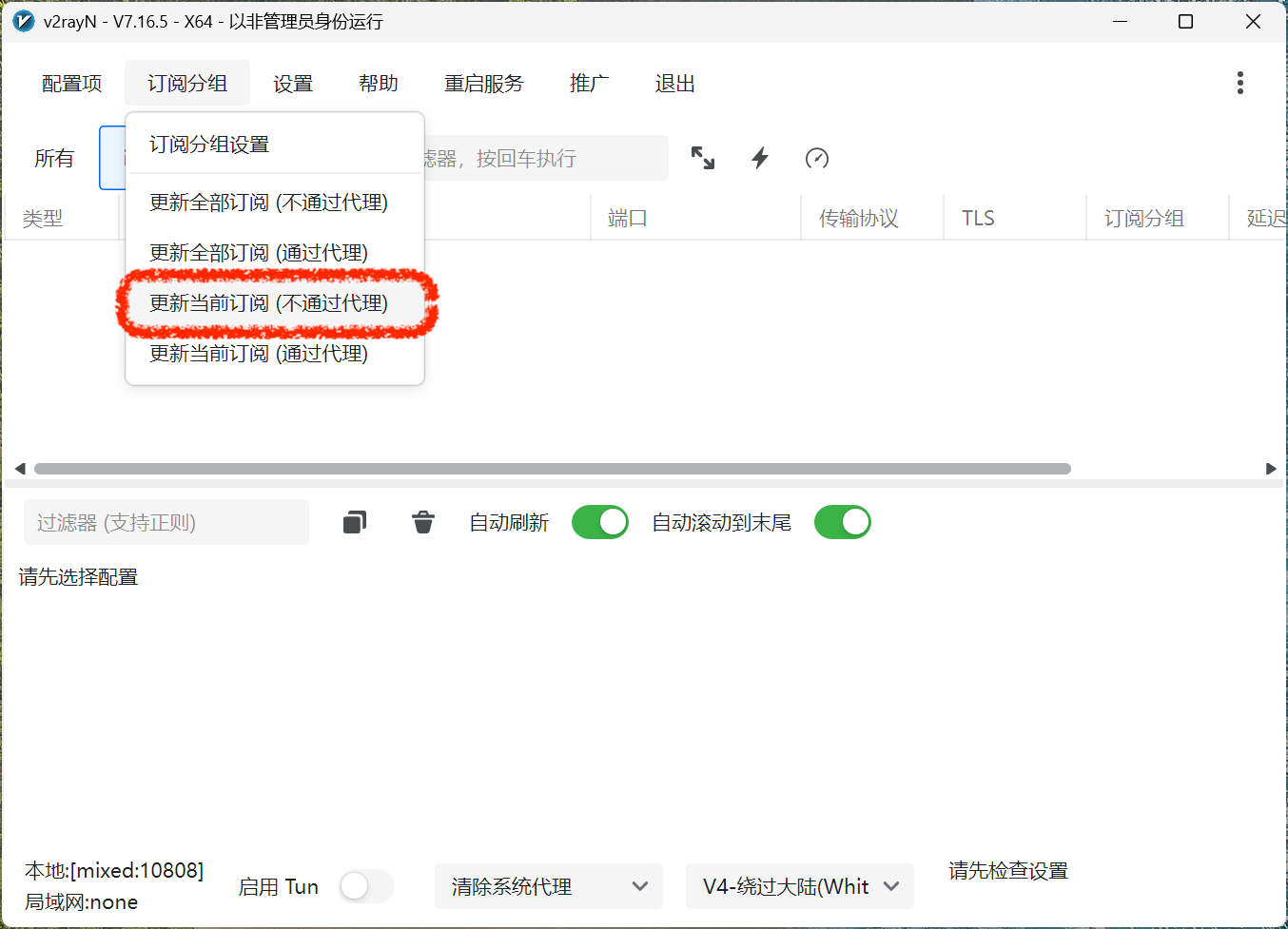Click the latency test clock icon
The width and height of the screenshot is (1288, 929).
tap(817, 158)
